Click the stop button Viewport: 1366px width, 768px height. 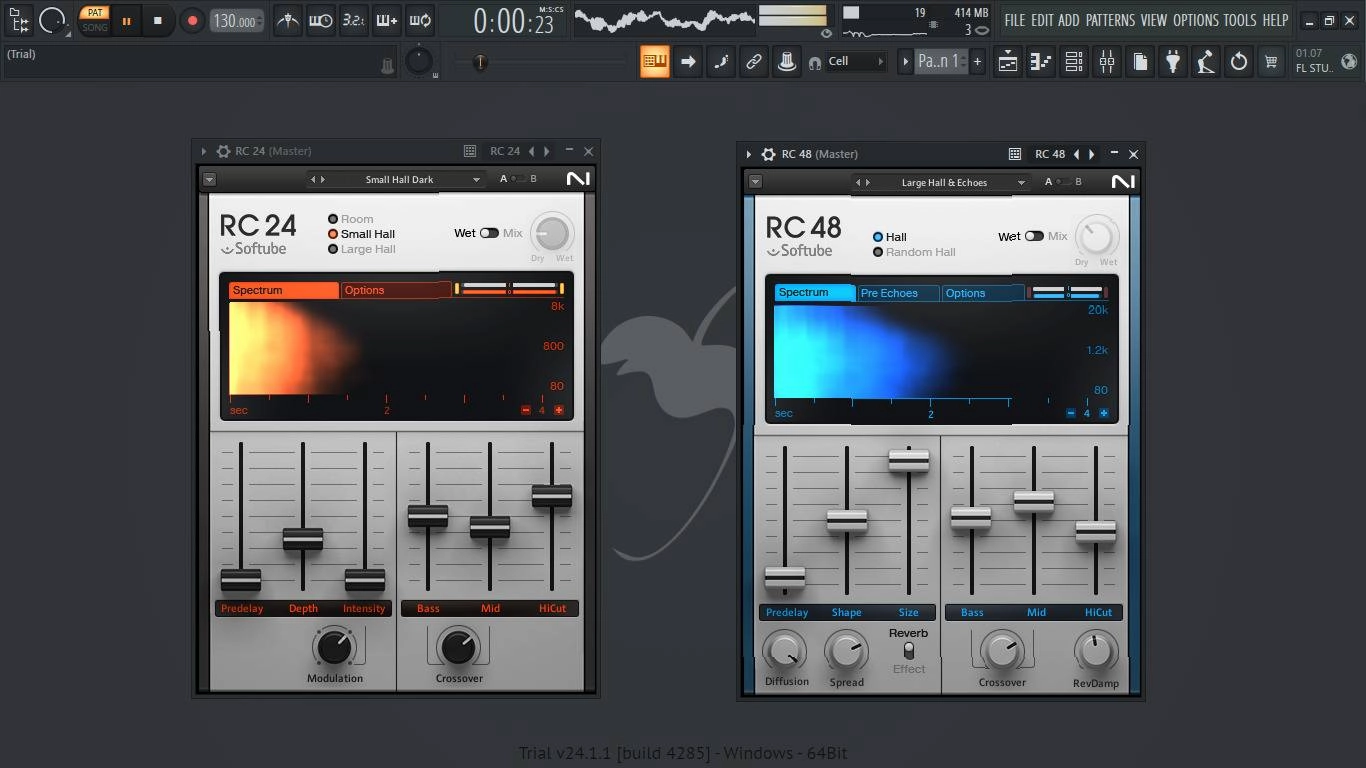[x=158, y=20]
